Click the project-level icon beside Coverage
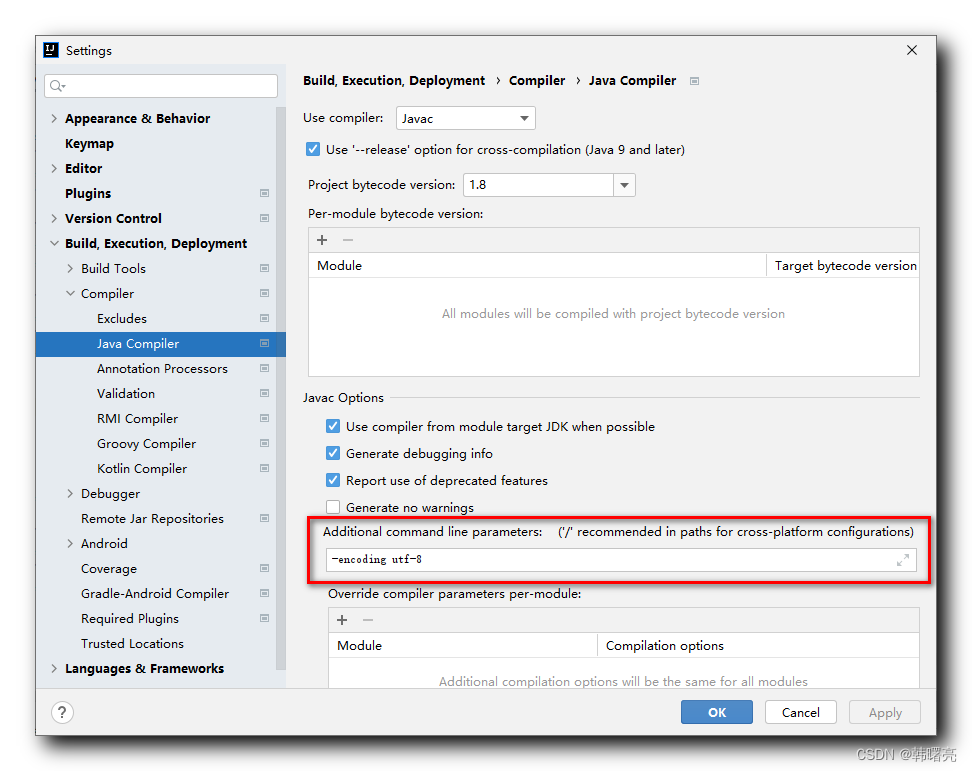The height and width of the screenshot is (771, 972). tap(264, 568)
